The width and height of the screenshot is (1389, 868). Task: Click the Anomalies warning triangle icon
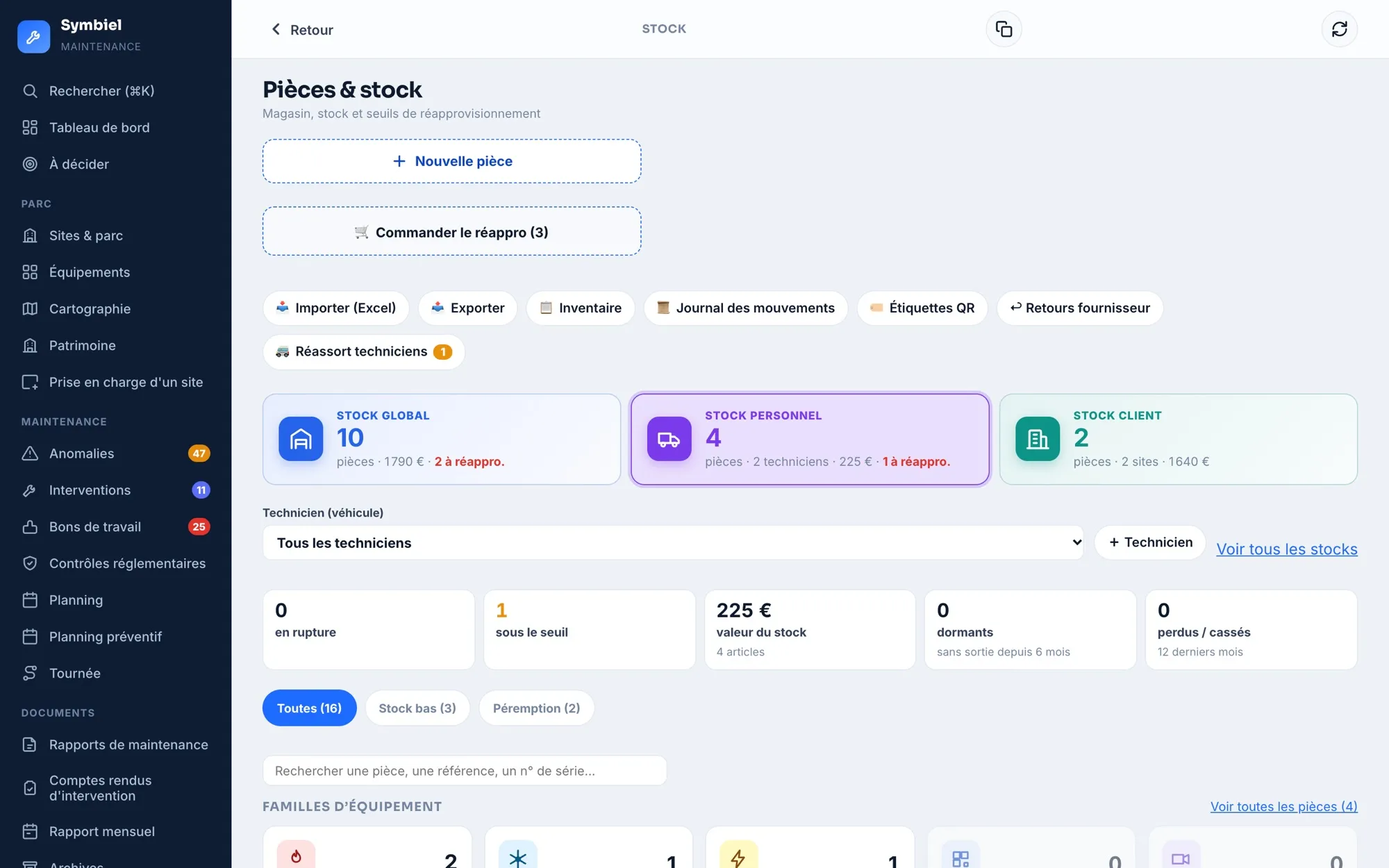(30, 453)
